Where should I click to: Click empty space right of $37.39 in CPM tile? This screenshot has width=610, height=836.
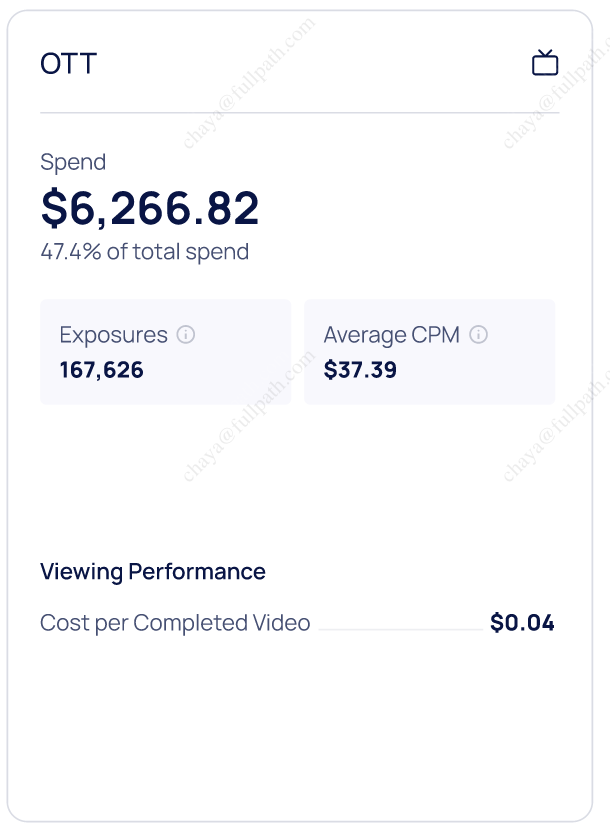pyautogui.click(x=480, y=372)
